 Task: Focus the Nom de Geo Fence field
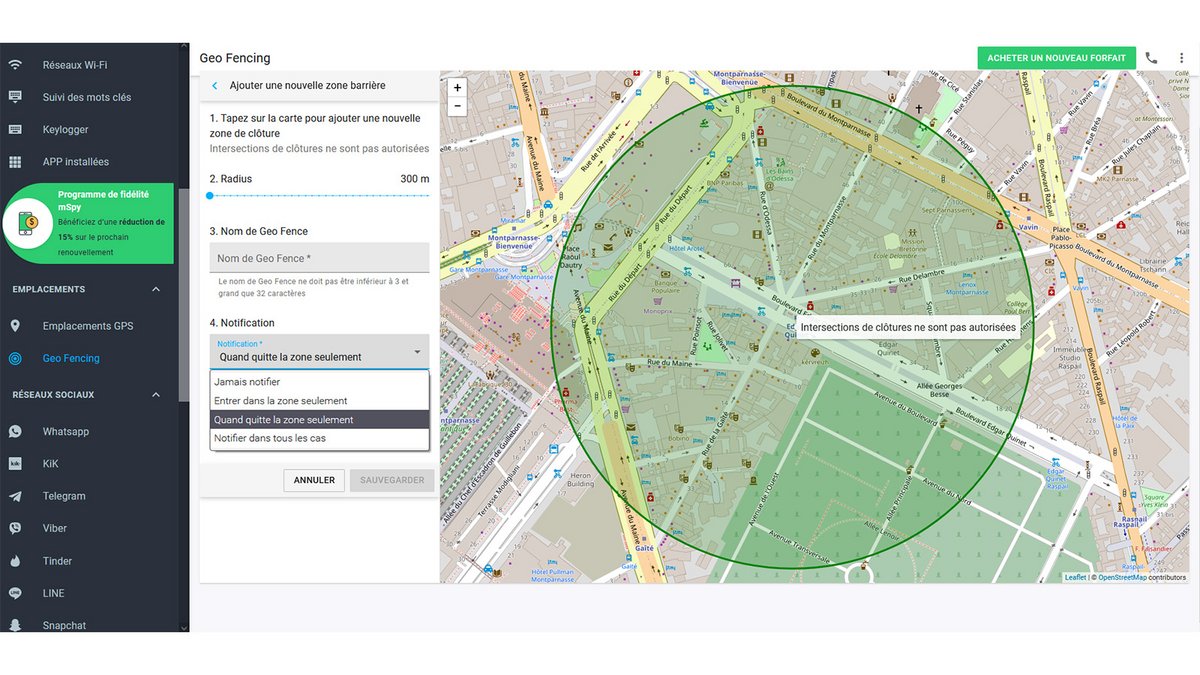tap(320, 258)
